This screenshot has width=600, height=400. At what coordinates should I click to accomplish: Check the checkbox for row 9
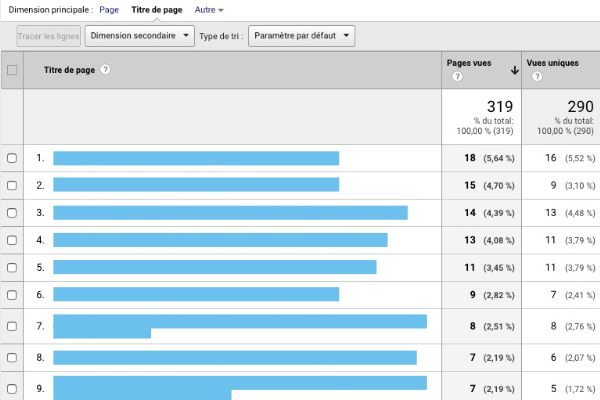coord(12,388)
